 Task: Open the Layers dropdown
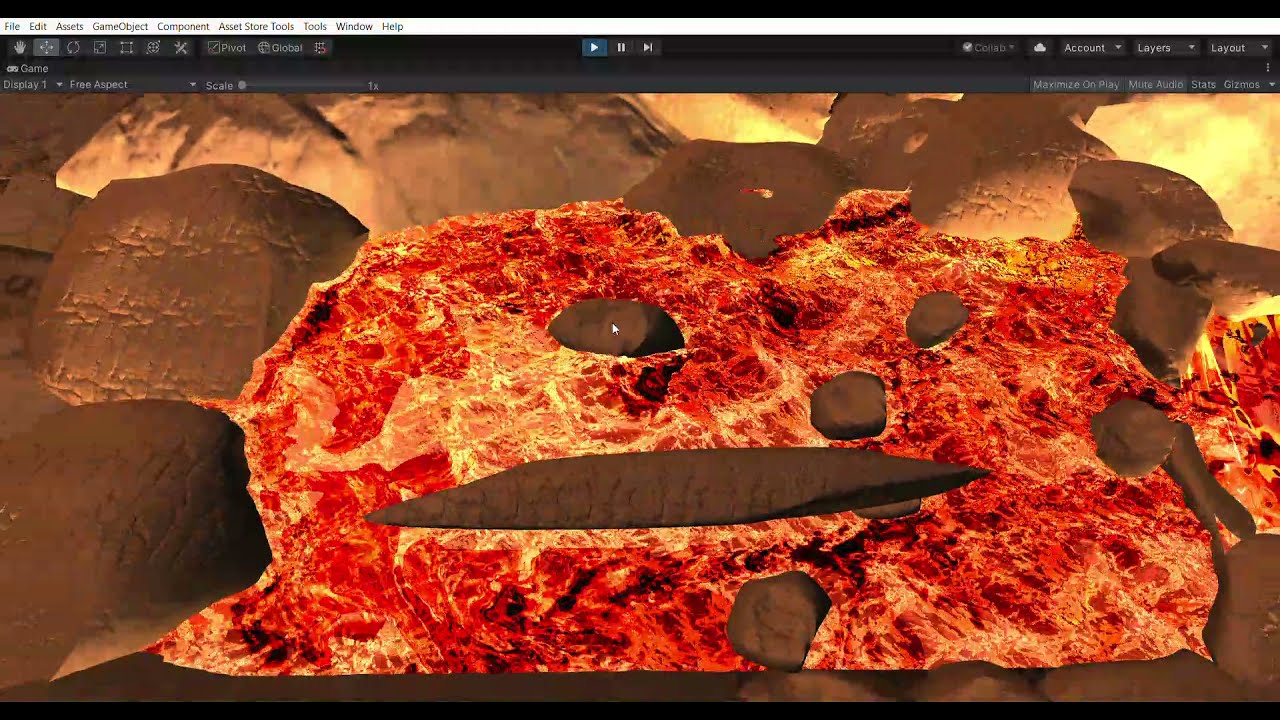click(x=1165, y=47)
